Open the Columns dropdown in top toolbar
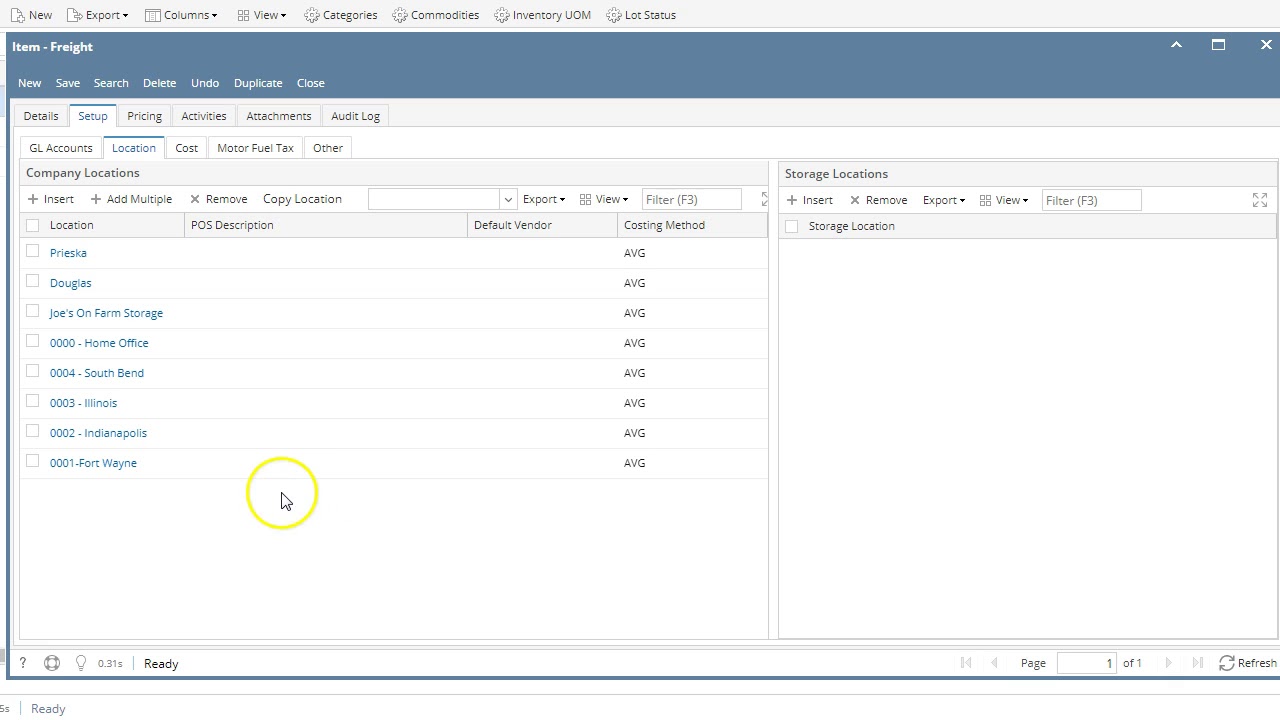 pos(181,15)
